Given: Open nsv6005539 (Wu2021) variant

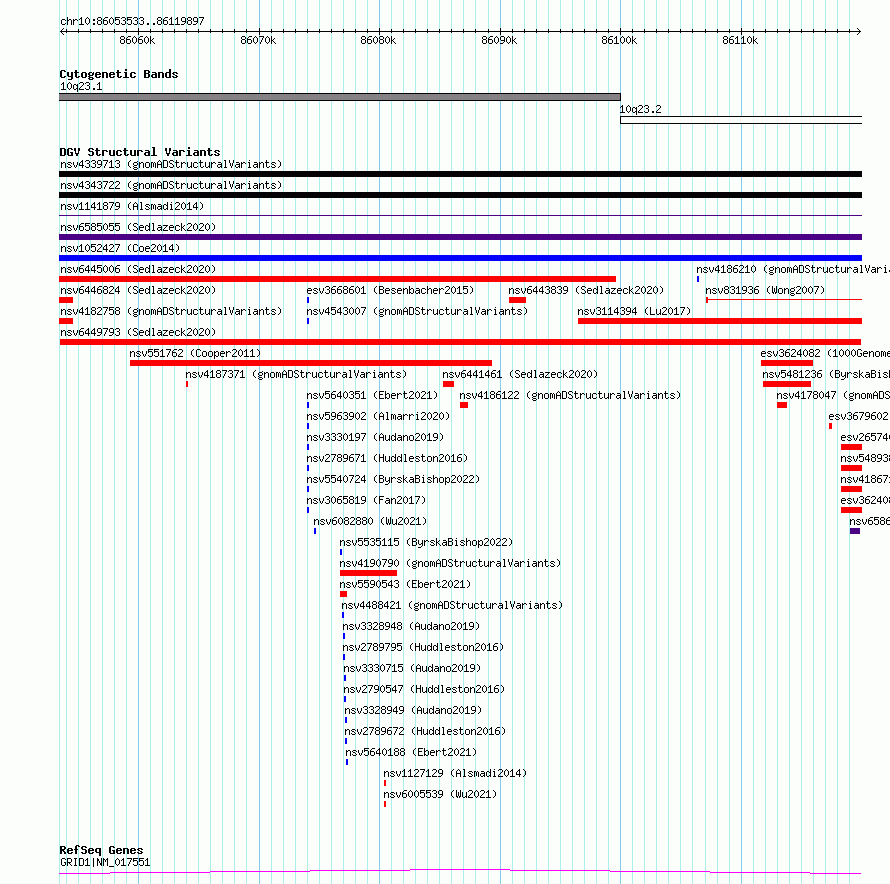Looking at the screenshot, I should [x=440, y=794].
